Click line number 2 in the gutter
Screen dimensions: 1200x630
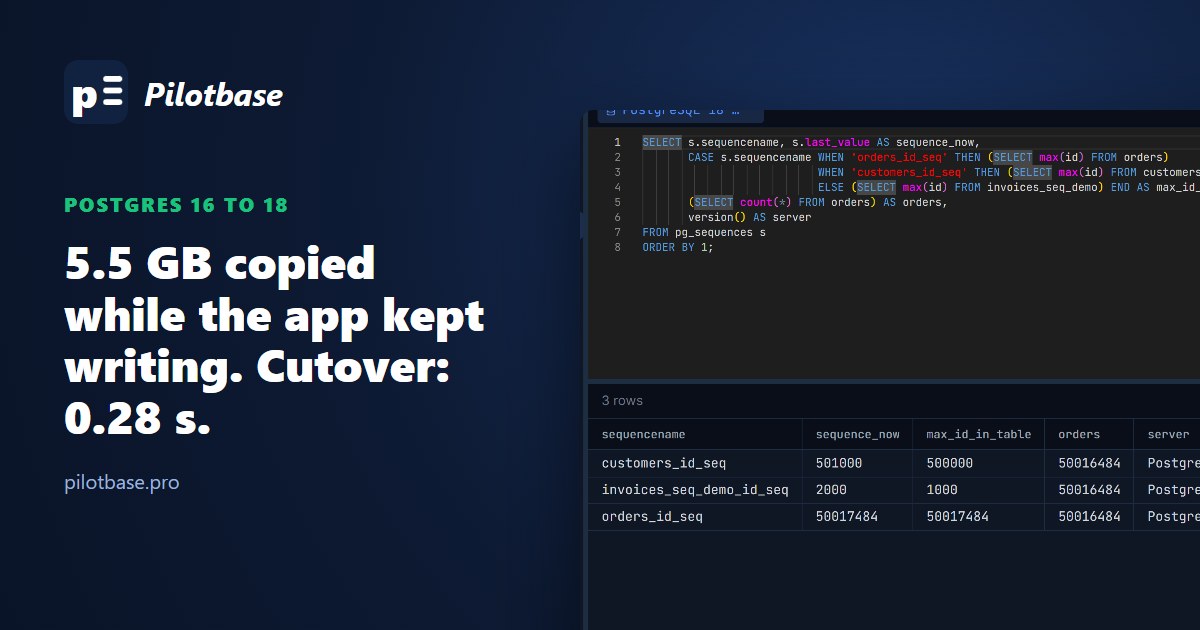(618, 157)
